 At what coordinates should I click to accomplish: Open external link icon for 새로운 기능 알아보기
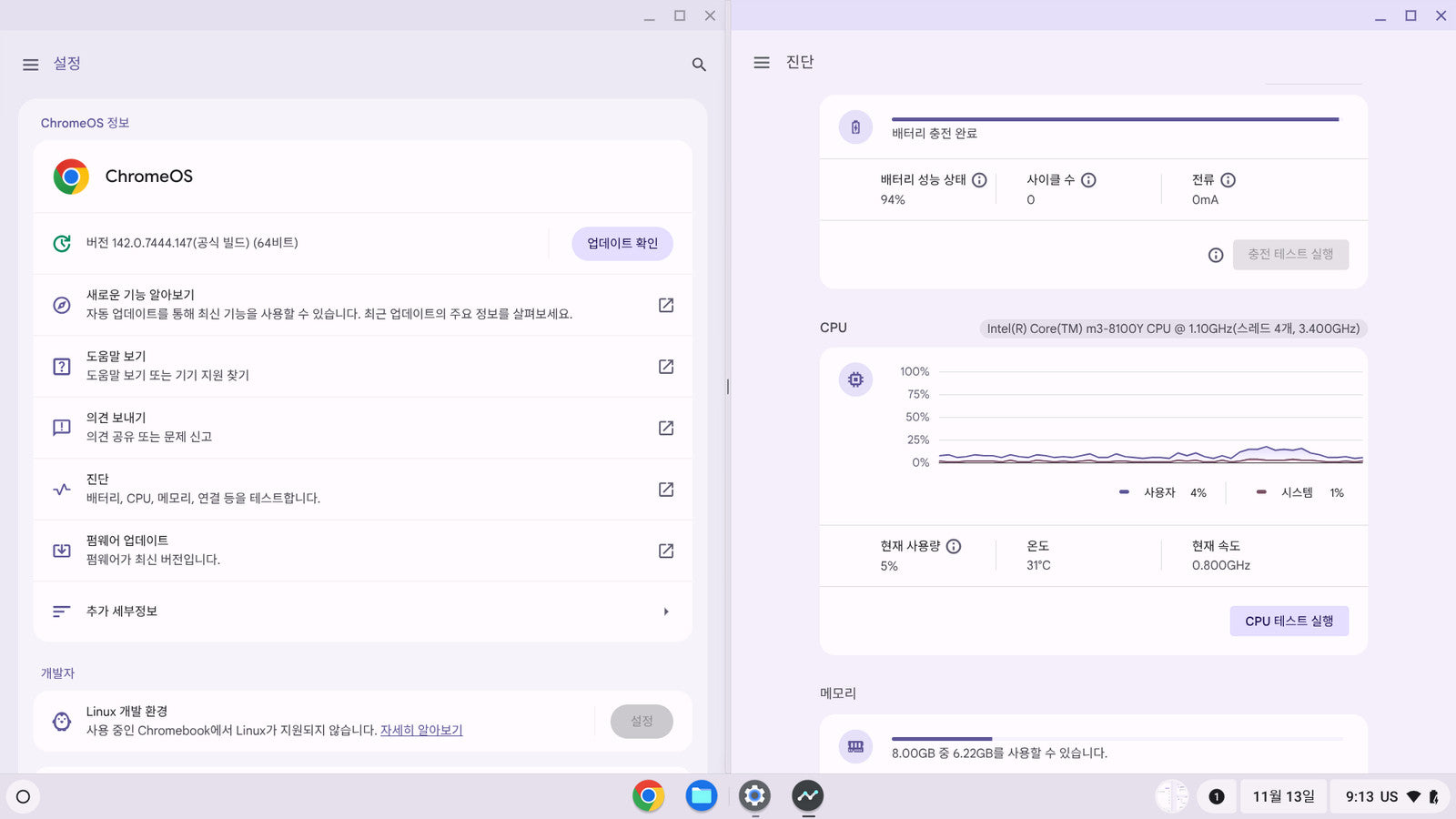[x=666, y=305]
